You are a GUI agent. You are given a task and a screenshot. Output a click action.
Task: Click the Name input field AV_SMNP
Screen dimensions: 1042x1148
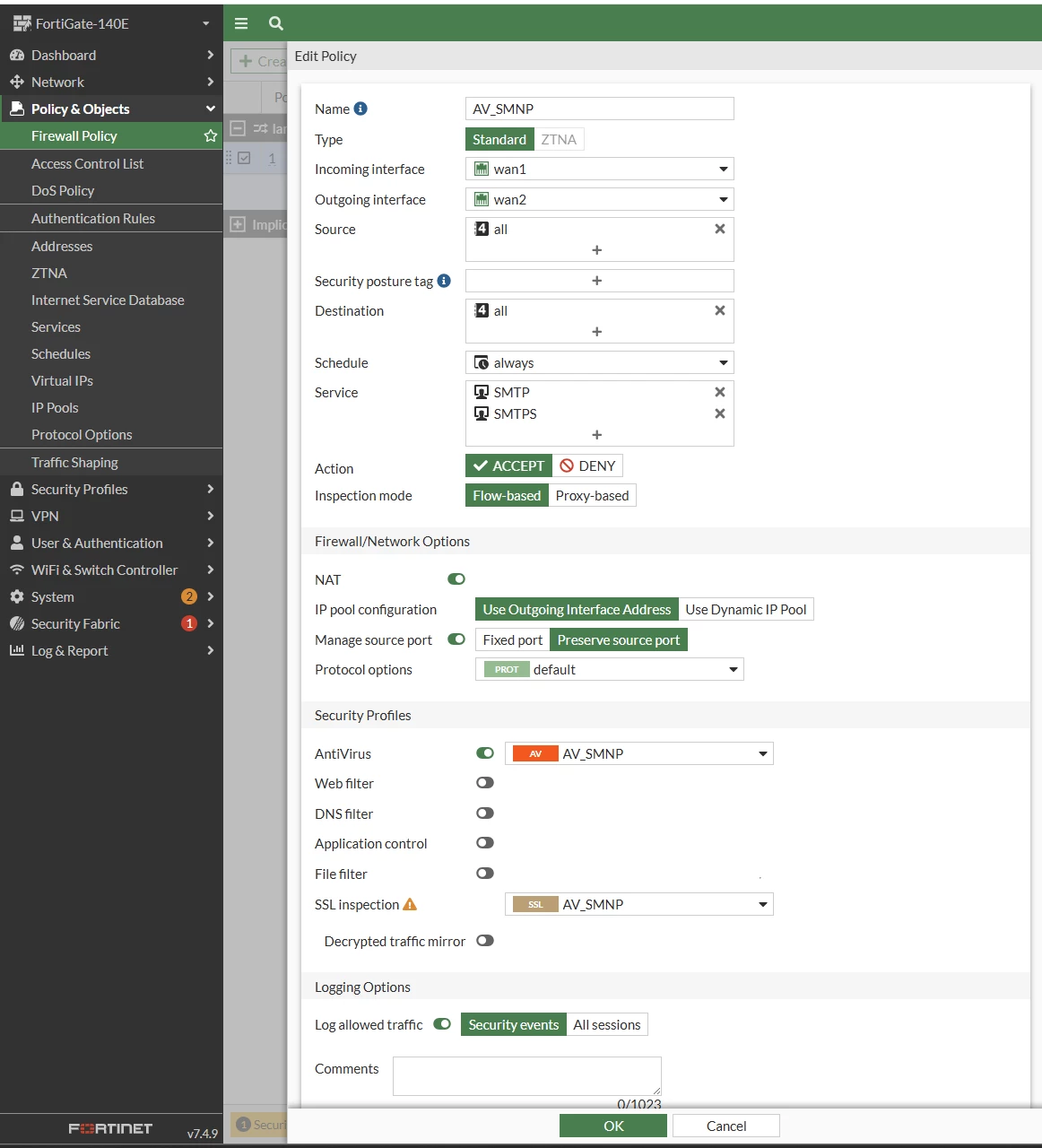(600, 109)
